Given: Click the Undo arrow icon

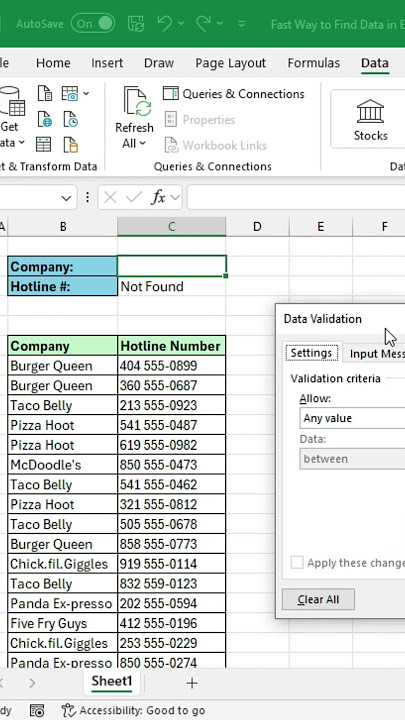Looking at the screenshot, I should [164, 23].
